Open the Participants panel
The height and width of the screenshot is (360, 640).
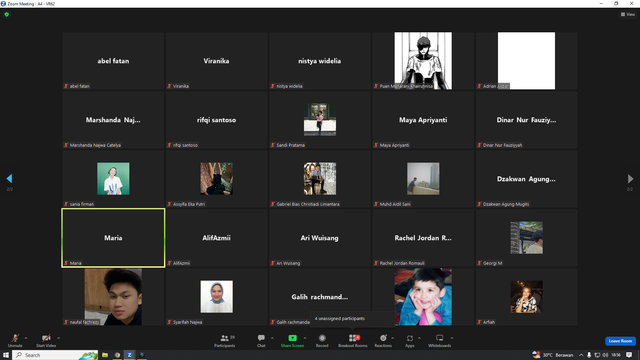(224, 340)
